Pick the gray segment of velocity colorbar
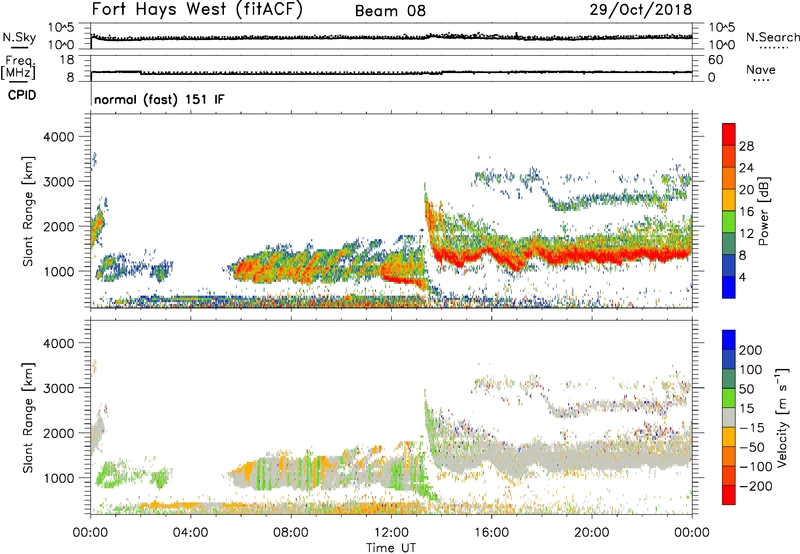The image size is (800, 554). (729, 417)
